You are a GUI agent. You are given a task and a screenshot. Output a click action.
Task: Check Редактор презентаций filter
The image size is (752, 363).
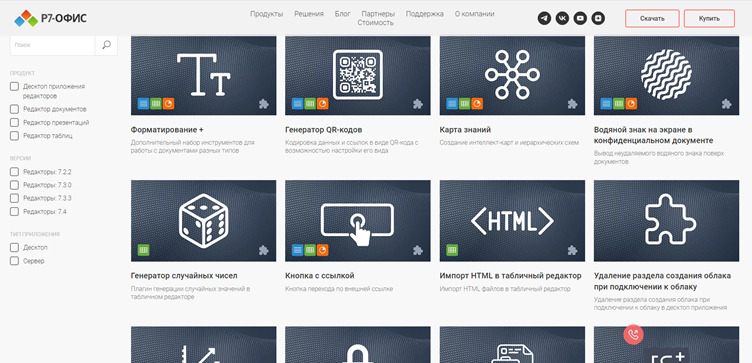14,122
